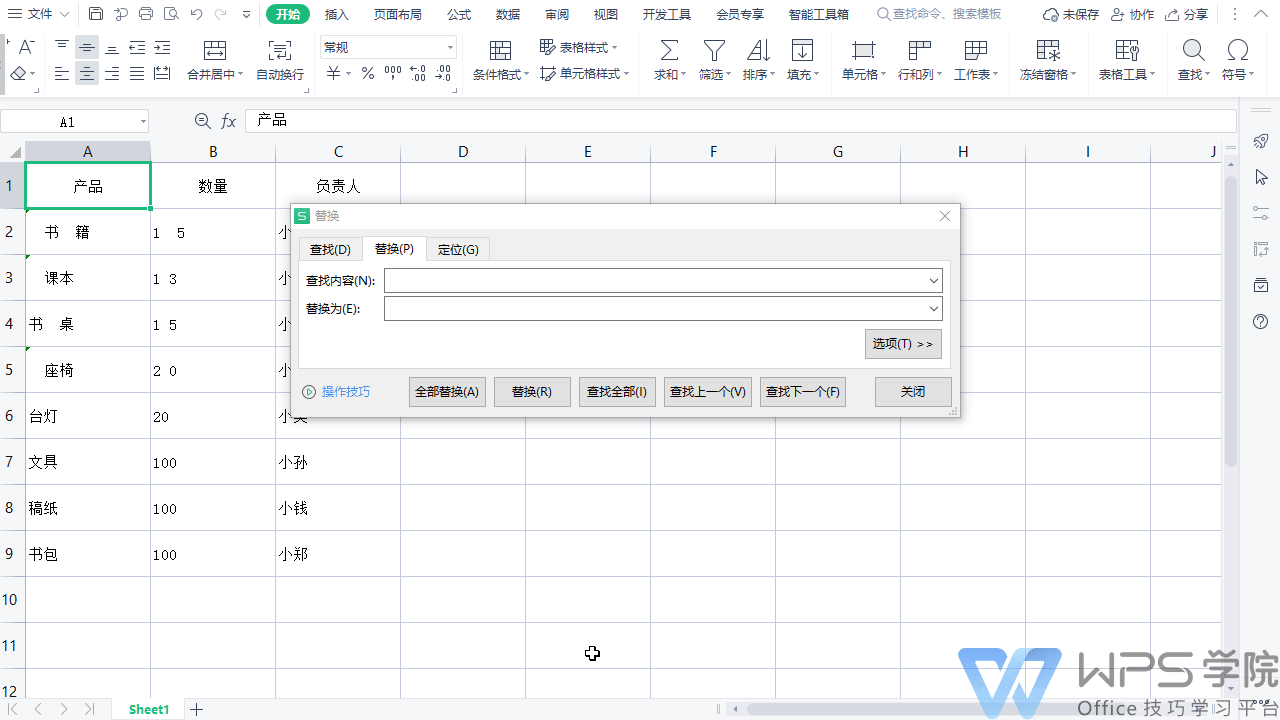The width and height of the screenshot is (1280, 720).
Task: Click the 分享 share button
Action: [1187, 14]
